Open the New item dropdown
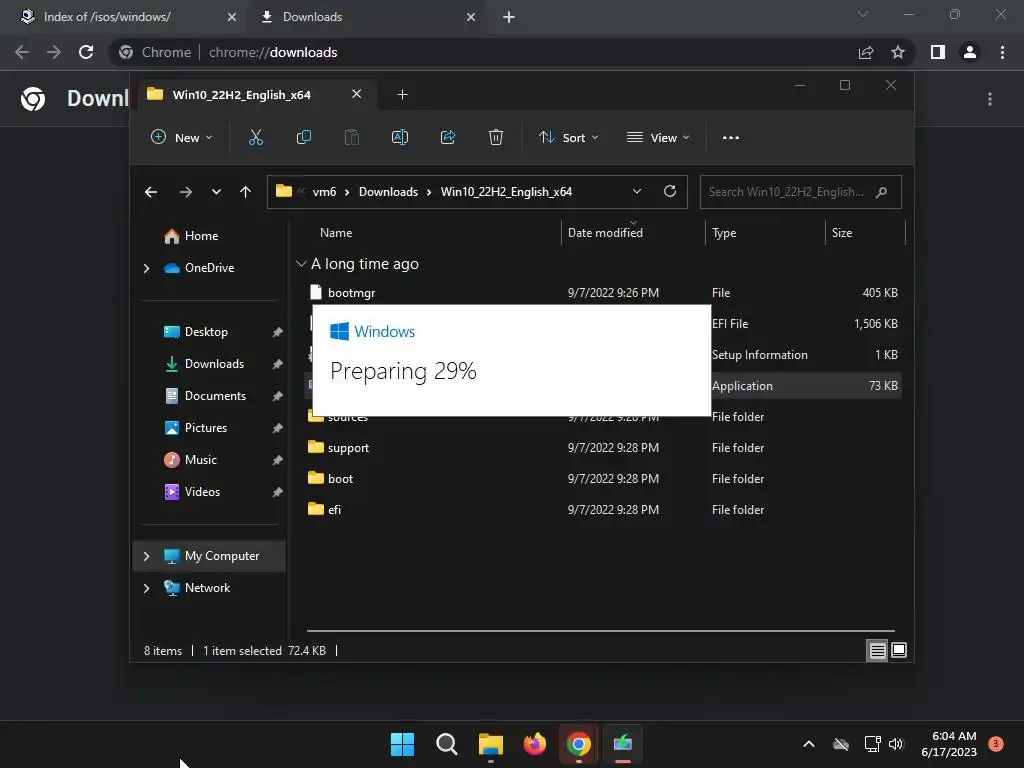Viewport: 1024px width, 768px height. click(x=182, y=138)
